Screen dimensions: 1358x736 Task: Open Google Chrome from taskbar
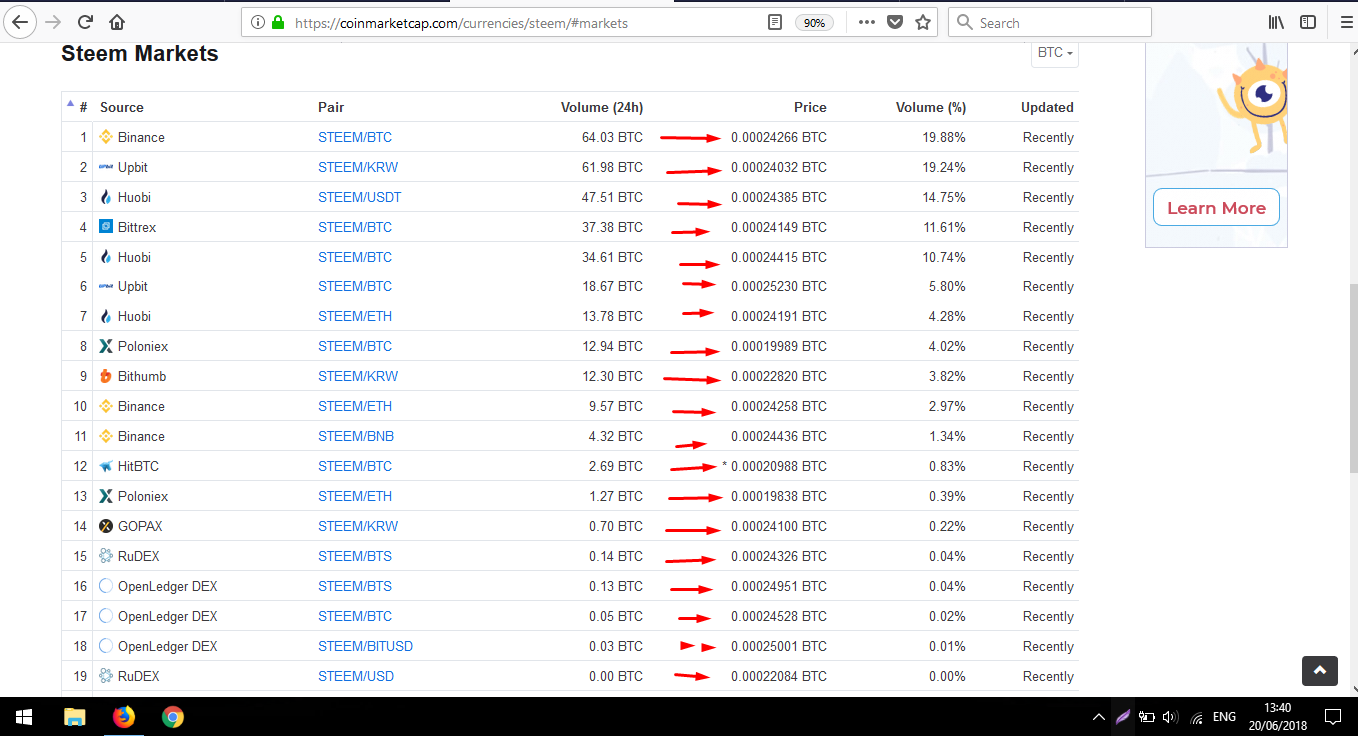[173, 717]
